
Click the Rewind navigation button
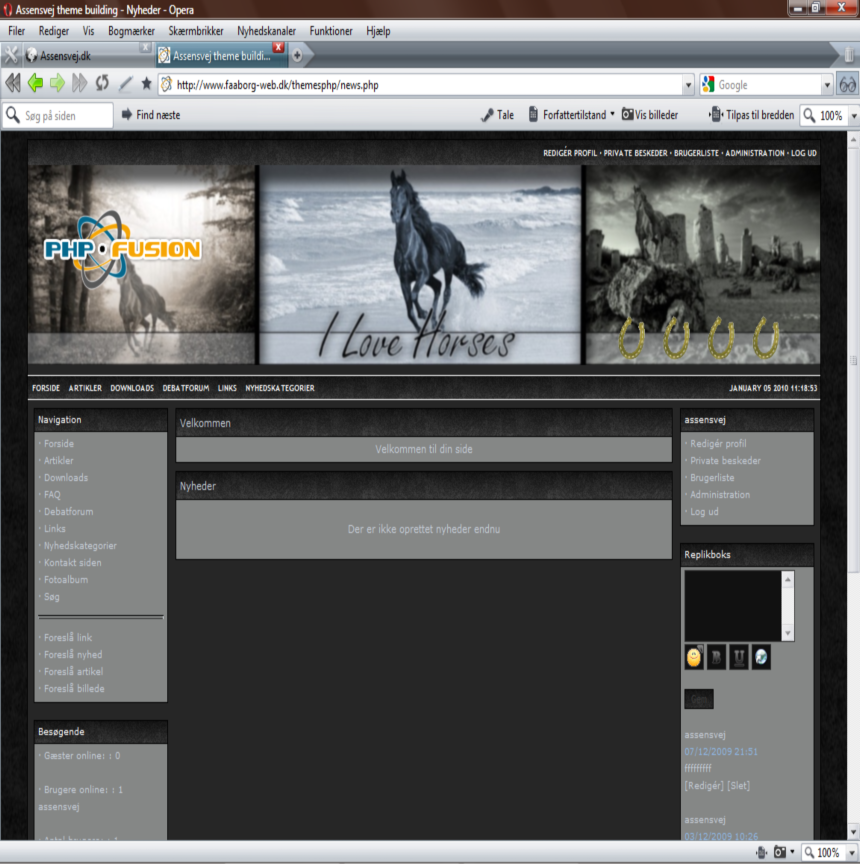click(x=13, y=84)
